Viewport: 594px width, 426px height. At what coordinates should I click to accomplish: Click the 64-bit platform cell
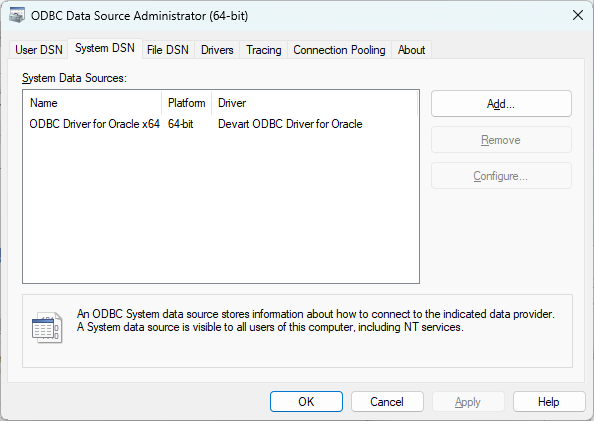[x=181, y=124]
